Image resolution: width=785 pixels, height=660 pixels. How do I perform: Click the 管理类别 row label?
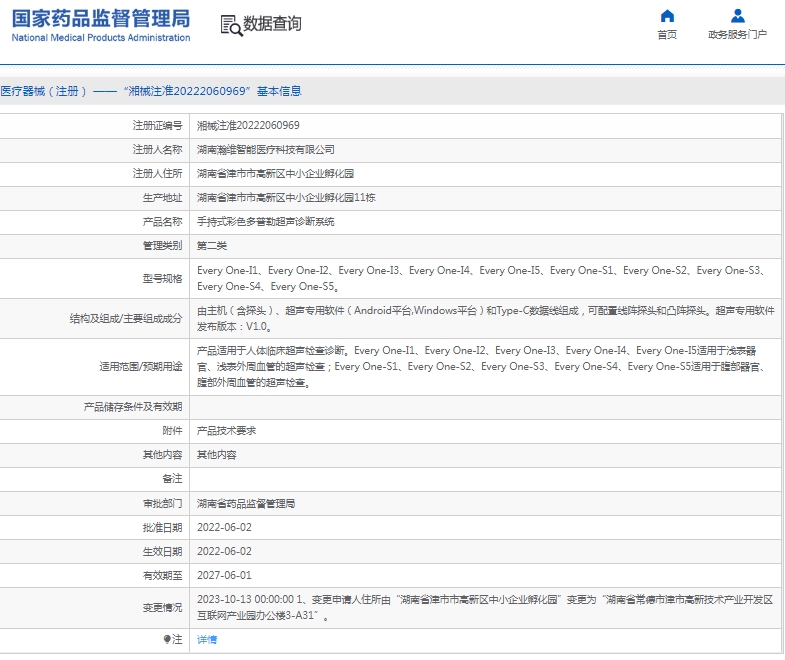tap(162, 245)
